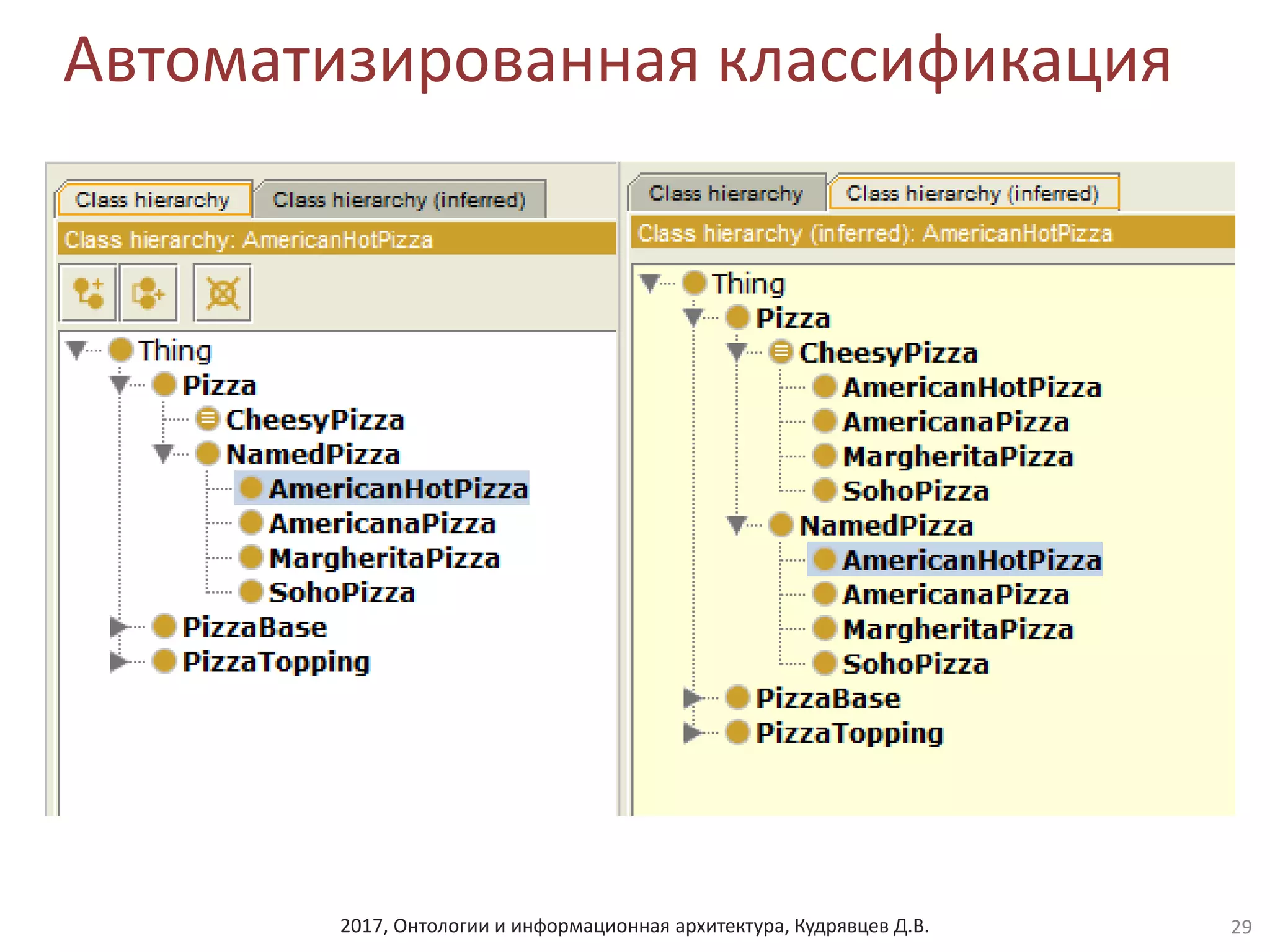Image resolution: width=1270 pixels, height=952 pixels.
Task: Select CheesyPizza in left hierarchy
Action: (315, 420)
